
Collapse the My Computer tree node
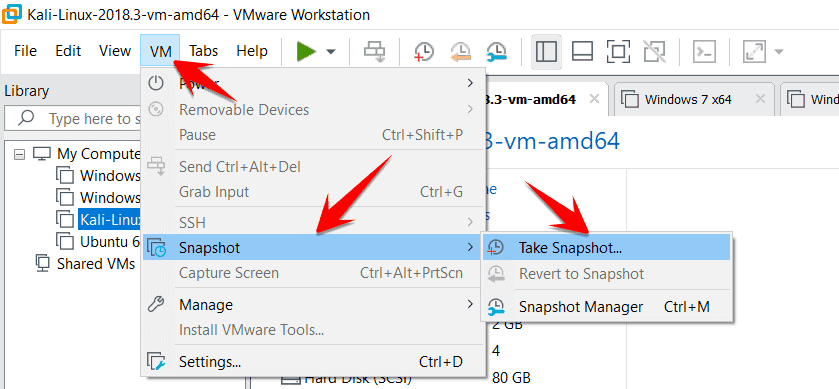tap(20, 154)
